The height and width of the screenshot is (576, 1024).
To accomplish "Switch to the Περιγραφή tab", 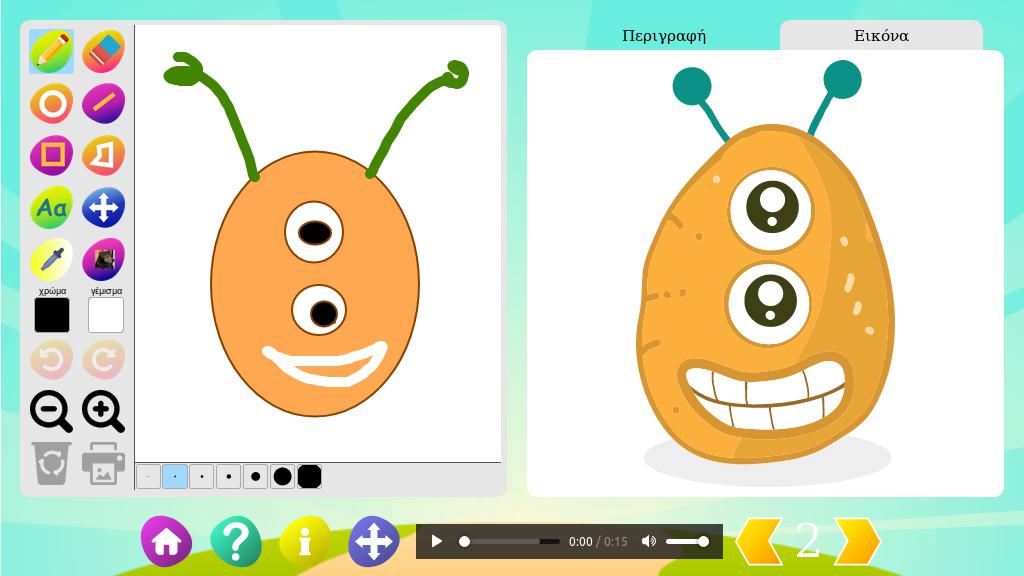I will pos(664,36).
